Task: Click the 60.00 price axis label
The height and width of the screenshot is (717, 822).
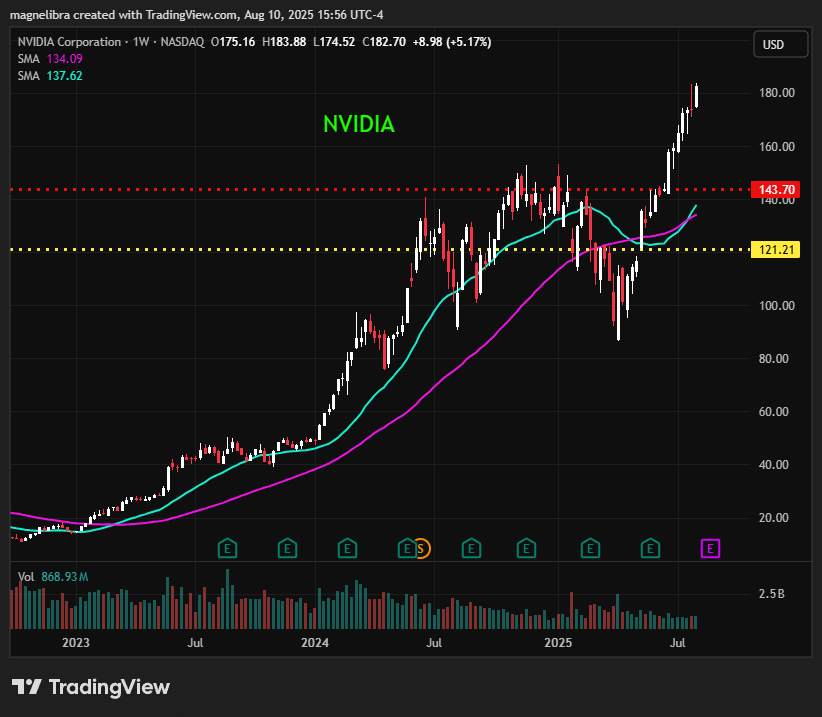Action: coord(774,412)
